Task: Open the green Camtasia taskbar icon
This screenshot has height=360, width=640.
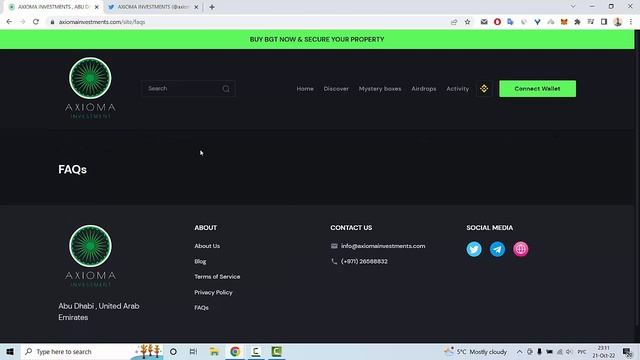Action: 276,351
